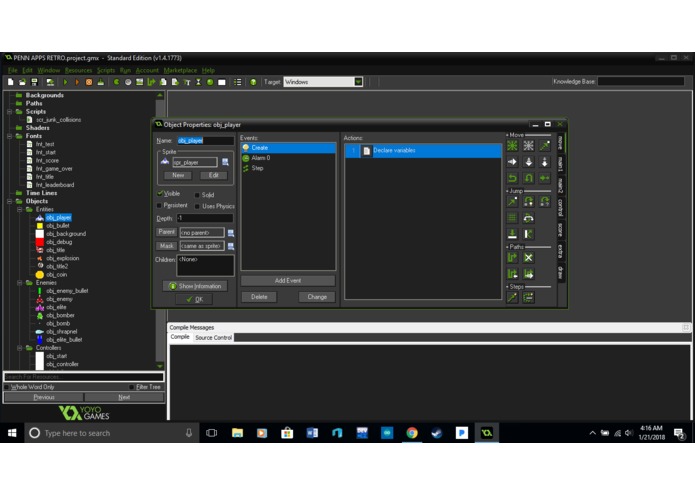The image size is (695, 494).
Task: Collapse the Entities group
Action: (x=20, y=210)
